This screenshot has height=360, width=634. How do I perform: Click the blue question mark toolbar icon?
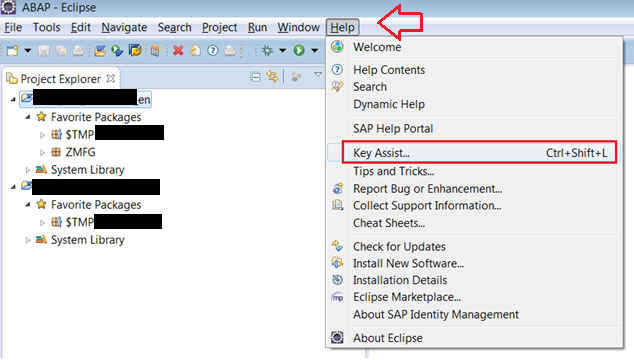213,51
